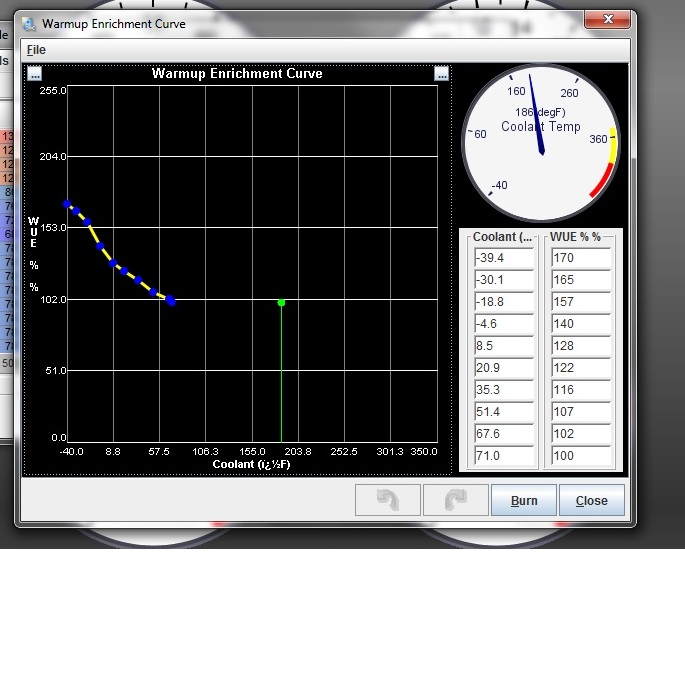This screenshot has width=685, height=691.
Task: Open the top-right graph options button
Action: (x=441, y=73)
